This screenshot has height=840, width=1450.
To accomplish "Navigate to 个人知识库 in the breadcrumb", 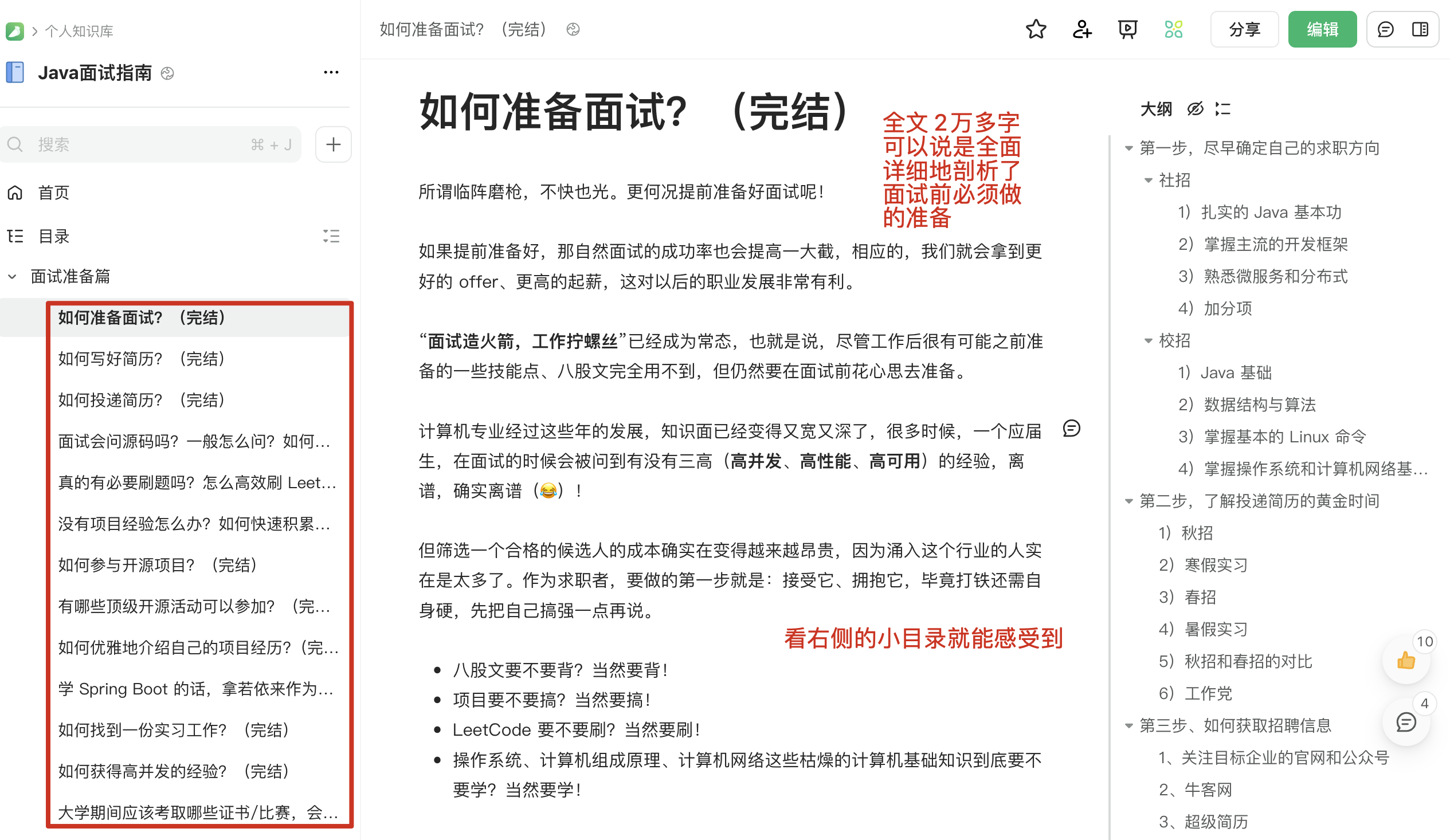I will click(81, 31).
